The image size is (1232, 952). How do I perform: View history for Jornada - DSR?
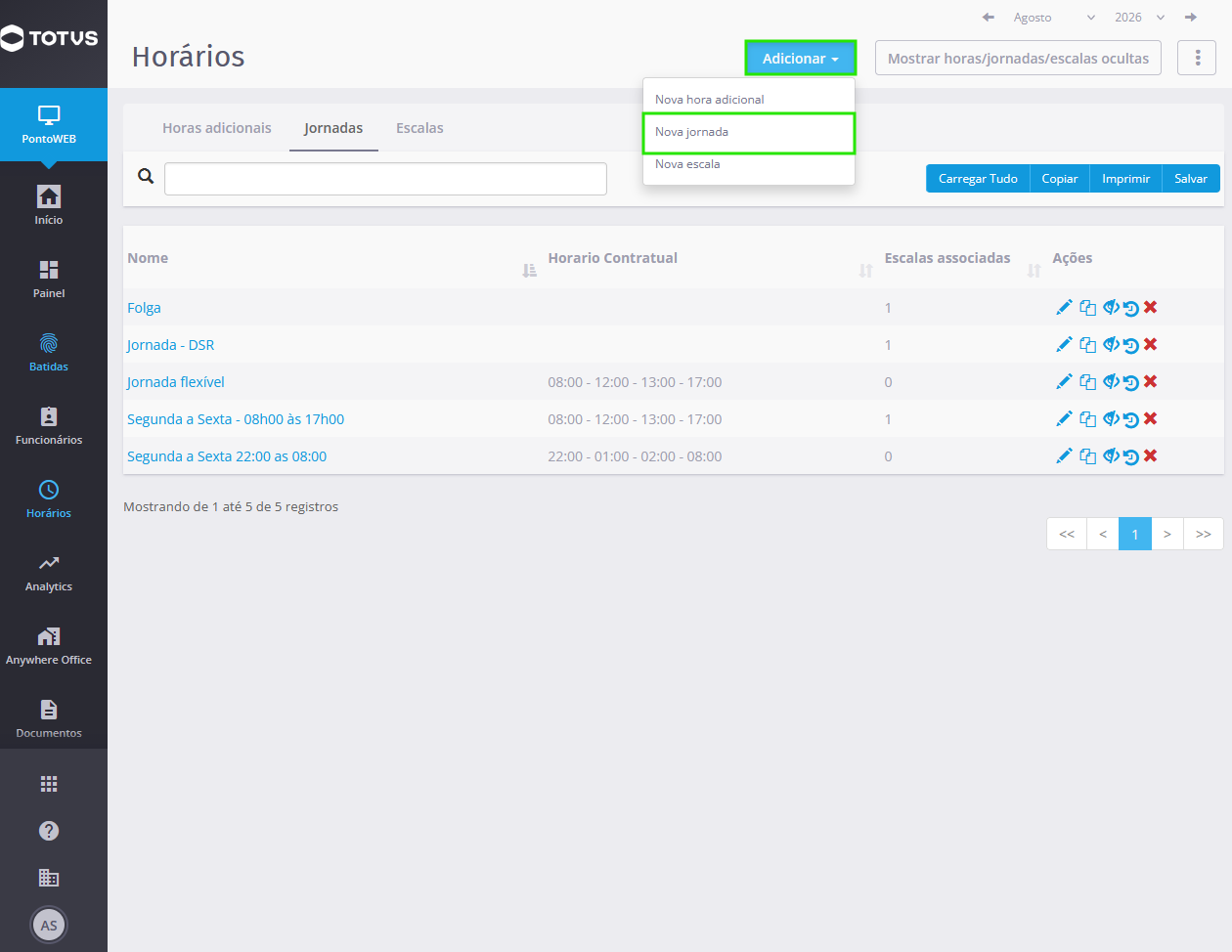click(x=1131, y=345)
